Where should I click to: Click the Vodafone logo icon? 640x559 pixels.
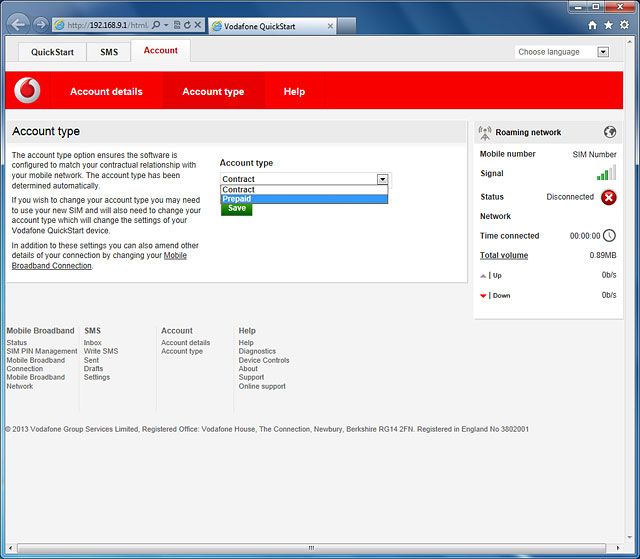pyautogui.click(x=27, y=90)
